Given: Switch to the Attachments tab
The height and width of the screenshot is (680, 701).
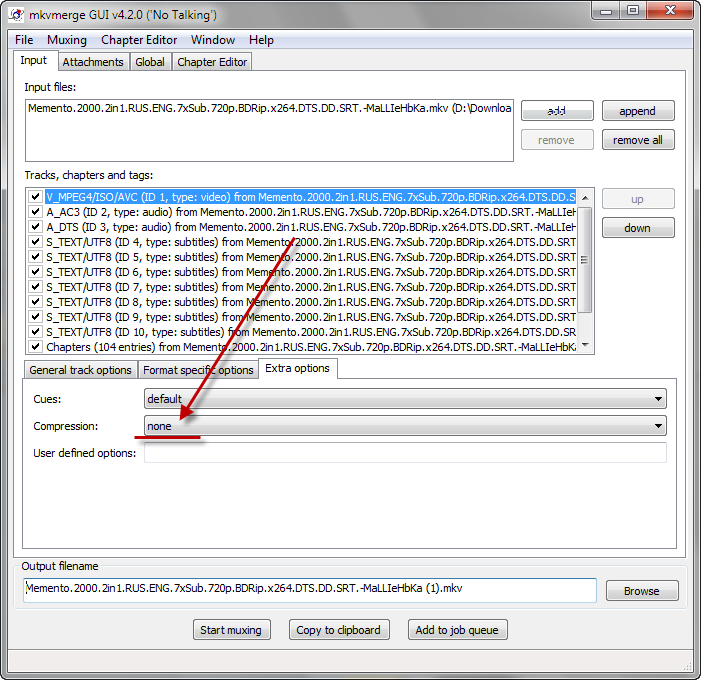Looking at the screenshot, I should 93,62.
